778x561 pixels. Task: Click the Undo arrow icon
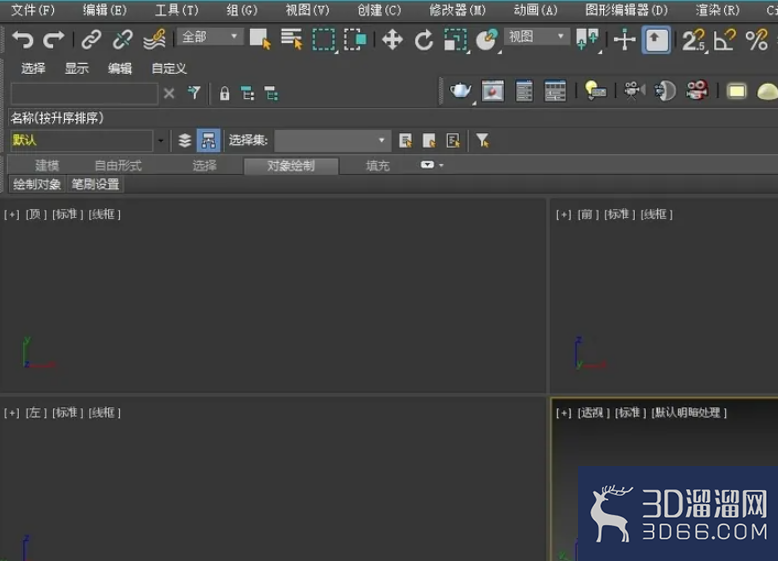pyautogui.click(x=23, y=40)
